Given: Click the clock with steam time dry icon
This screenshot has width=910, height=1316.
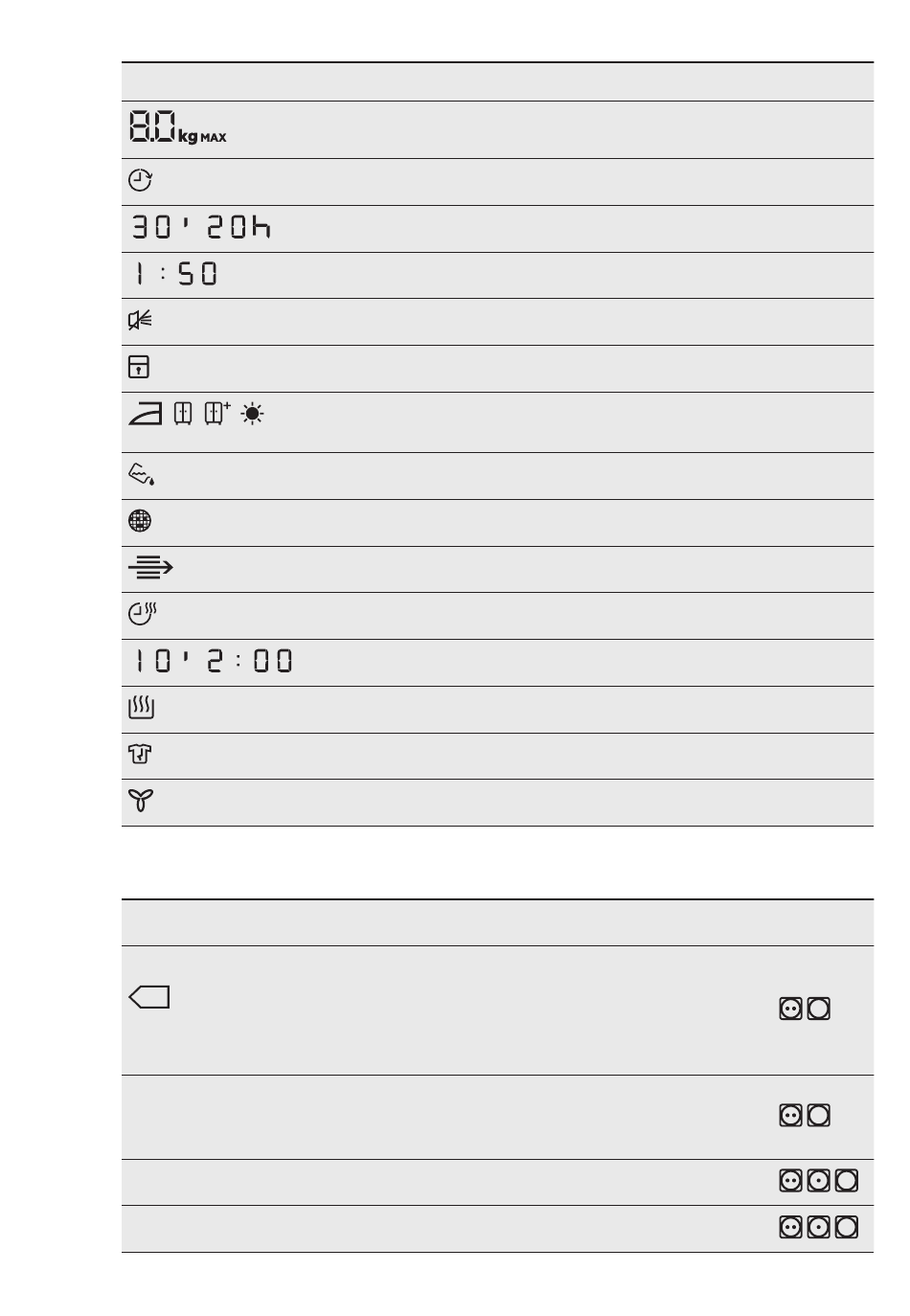Looking at the screenshot, I should [142, 614].
